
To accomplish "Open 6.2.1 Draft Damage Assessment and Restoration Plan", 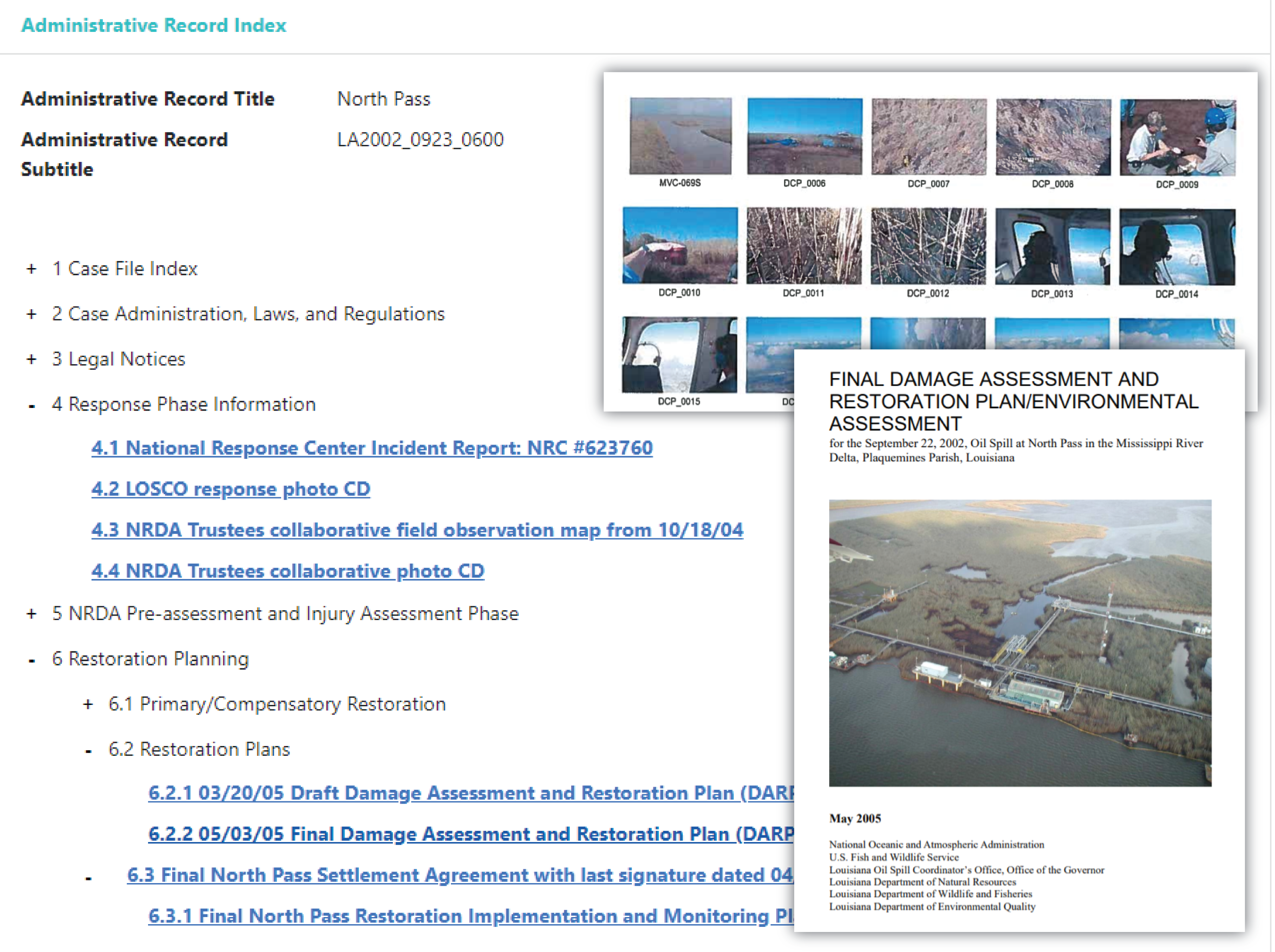I will coord(470,794).
